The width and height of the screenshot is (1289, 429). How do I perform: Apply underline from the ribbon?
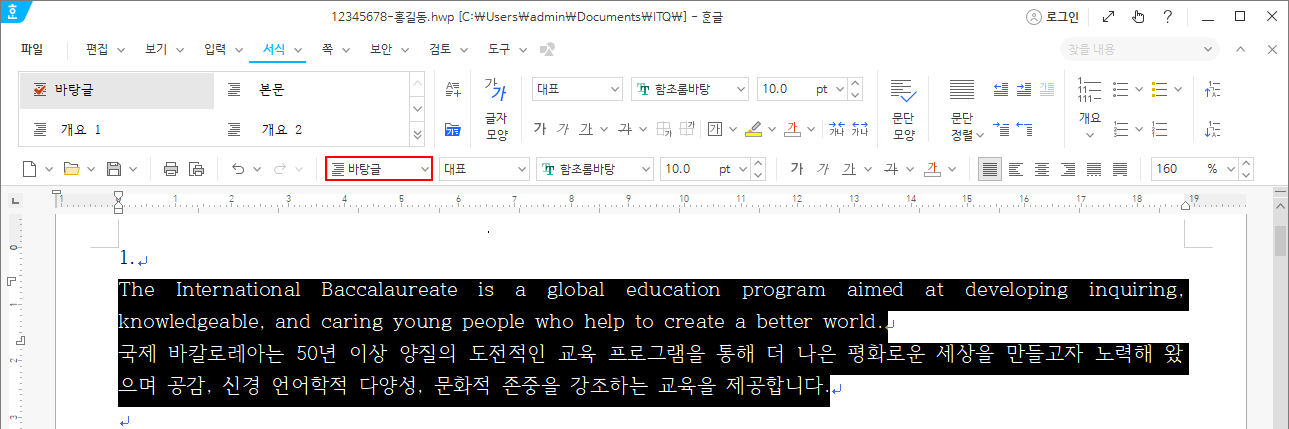pos(585,128)
